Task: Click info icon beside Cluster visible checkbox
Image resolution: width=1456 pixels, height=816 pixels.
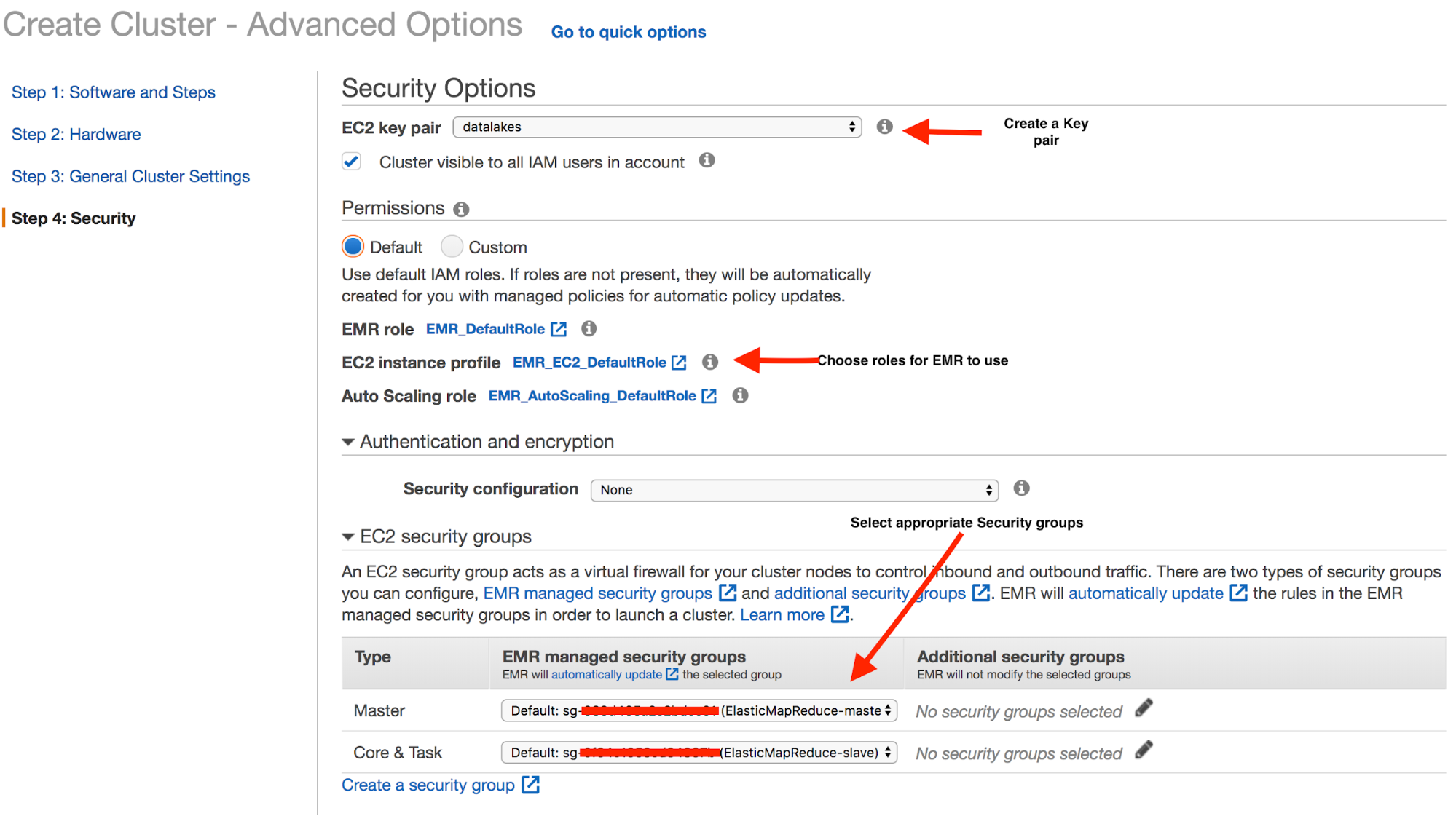Action: (x=707, y=160)
